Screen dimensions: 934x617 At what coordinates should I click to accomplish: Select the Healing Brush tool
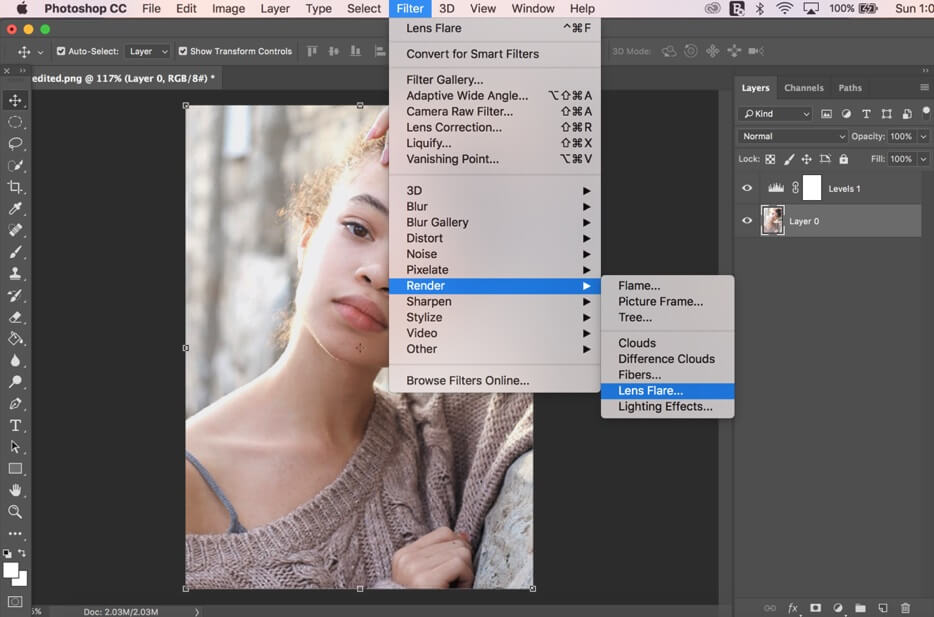click(15, 231)
